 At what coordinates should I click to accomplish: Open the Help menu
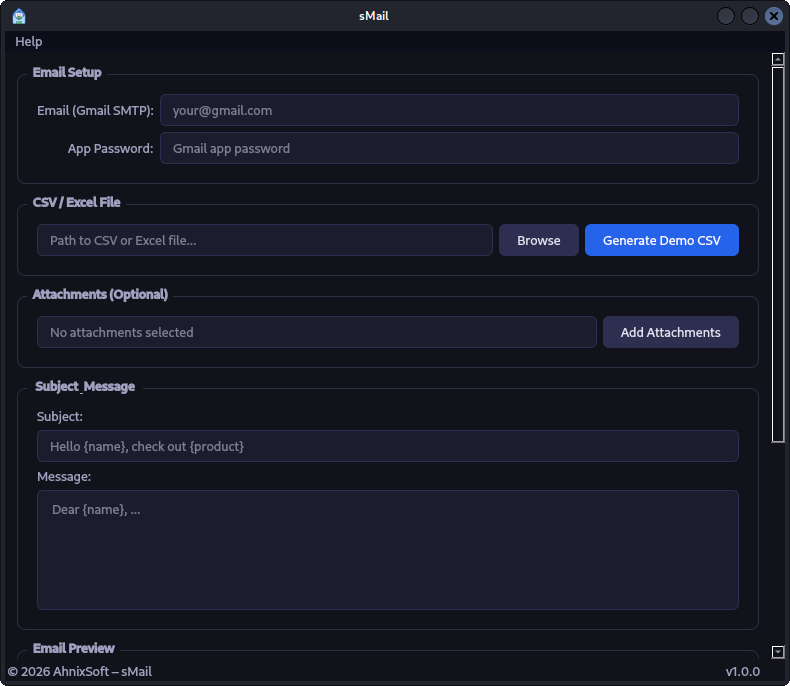(28, 42)
